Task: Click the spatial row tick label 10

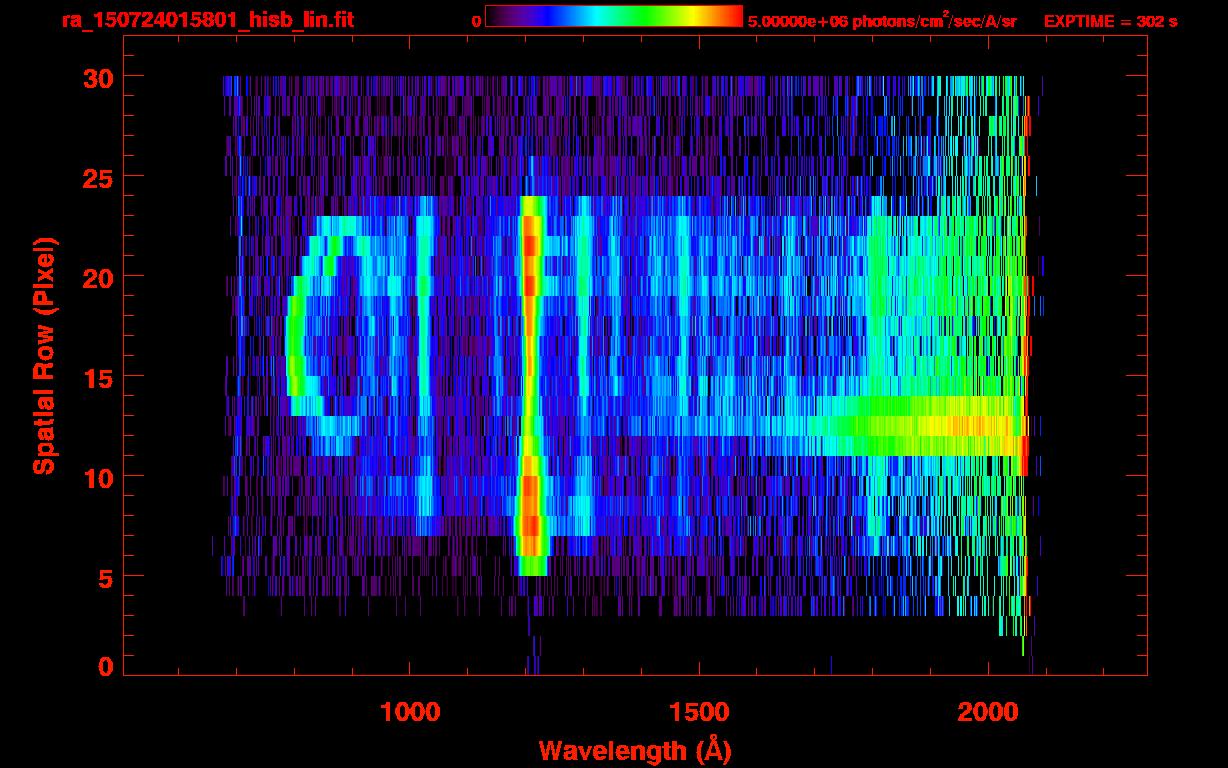Action: 97,477
